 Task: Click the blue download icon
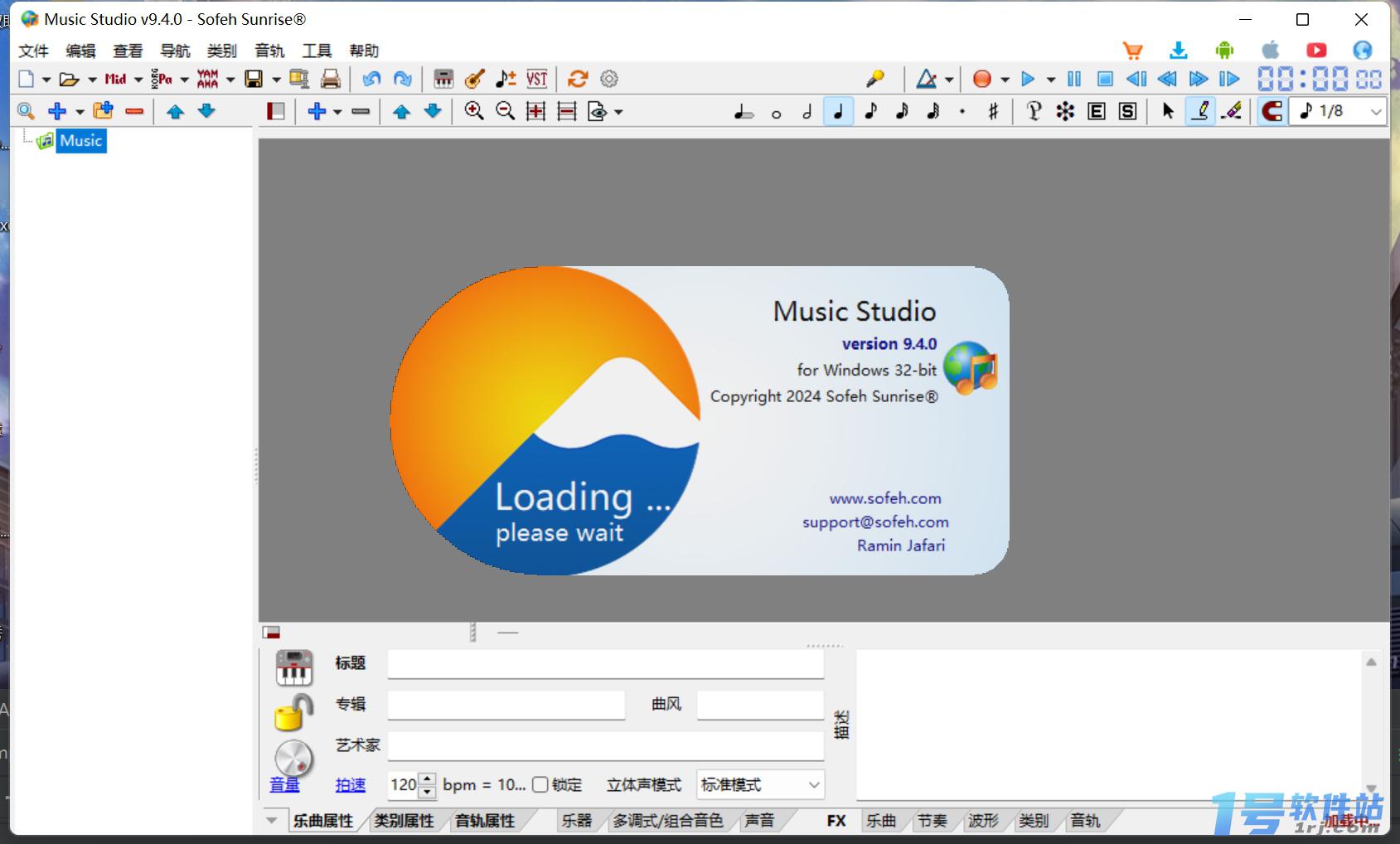[x=1179, y=51]
